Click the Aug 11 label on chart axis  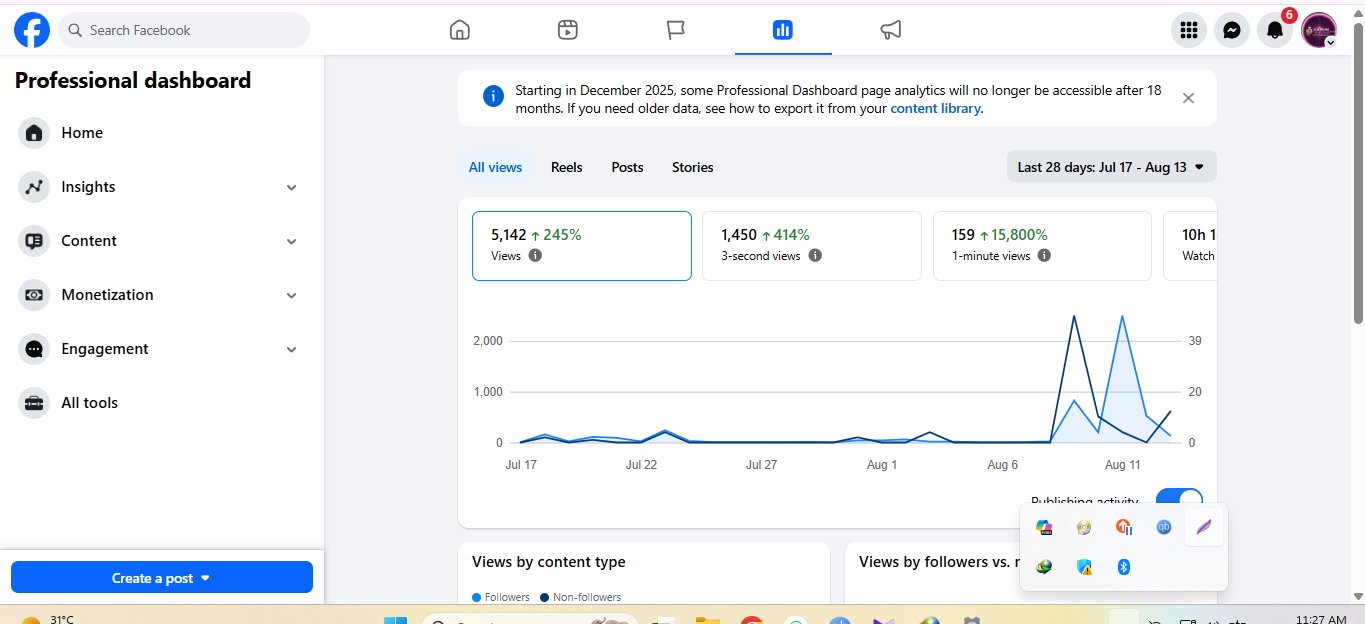tap(1122, 465)
